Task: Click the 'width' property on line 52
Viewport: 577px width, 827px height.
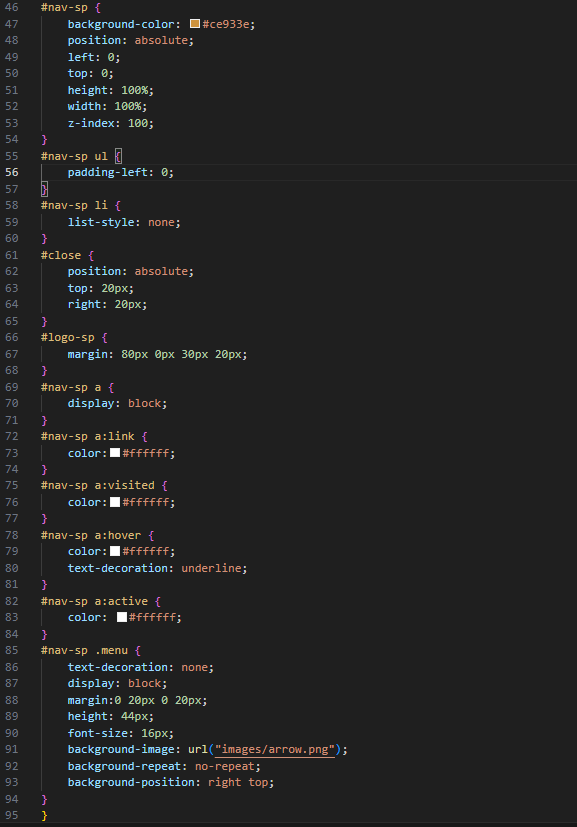Action: coord(84,106)
